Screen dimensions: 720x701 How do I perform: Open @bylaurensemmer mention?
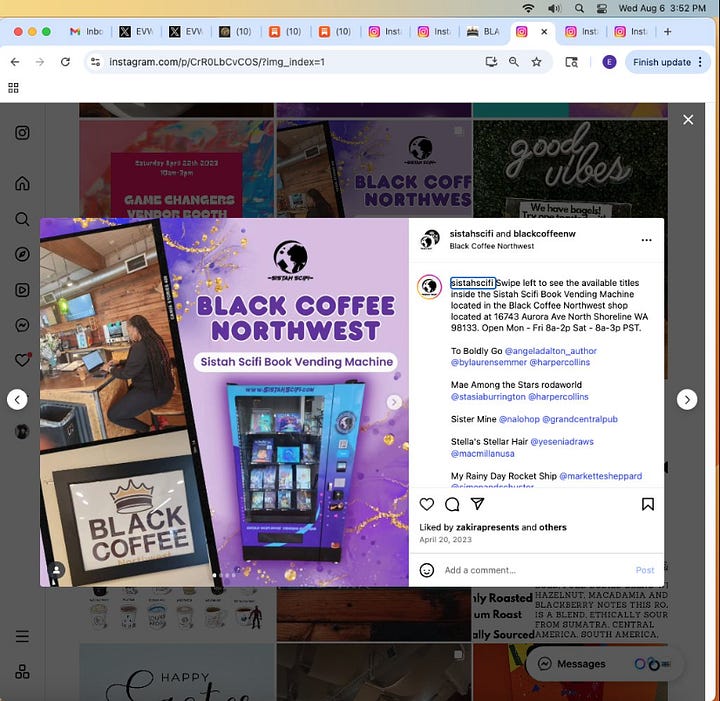click(489, 362)
